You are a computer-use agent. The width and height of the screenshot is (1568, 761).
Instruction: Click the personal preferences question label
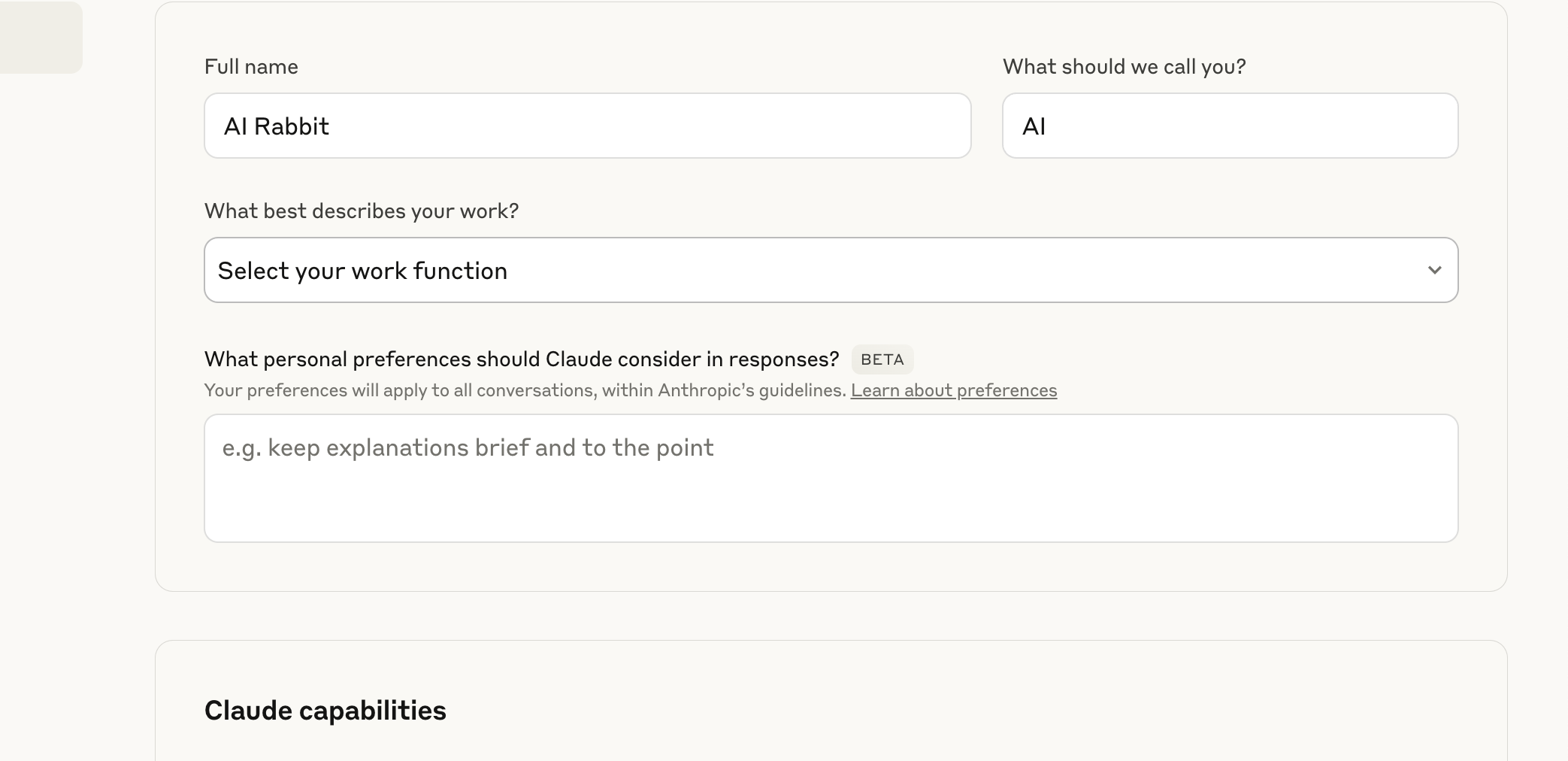521,359
